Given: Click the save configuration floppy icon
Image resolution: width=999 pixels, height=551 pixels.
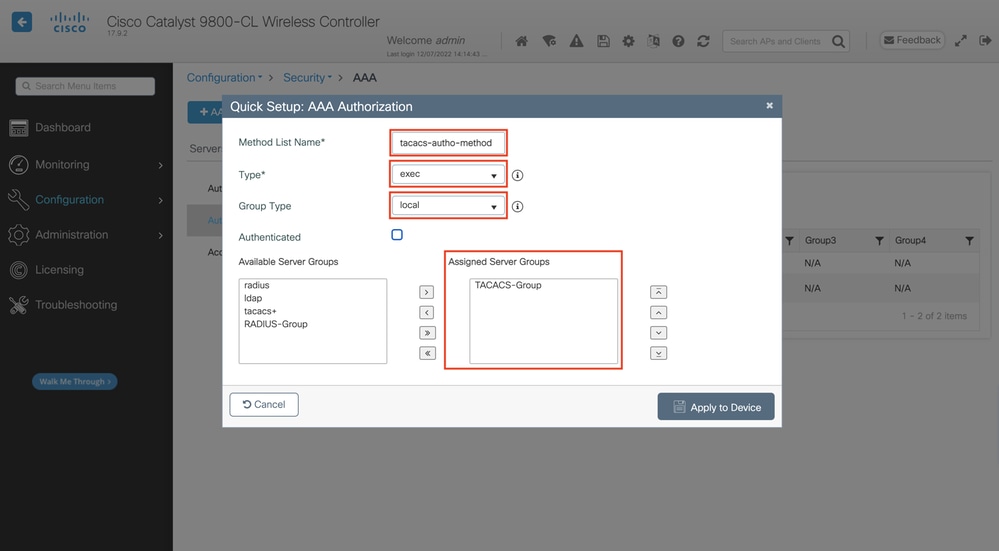Looking at the screenshot, I should click(603, 41).
